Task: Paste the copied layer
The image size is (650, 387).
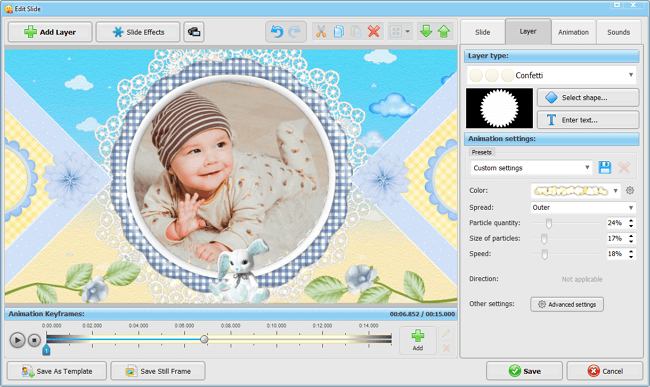Action: pyautogui.click(x=356, y=31)
